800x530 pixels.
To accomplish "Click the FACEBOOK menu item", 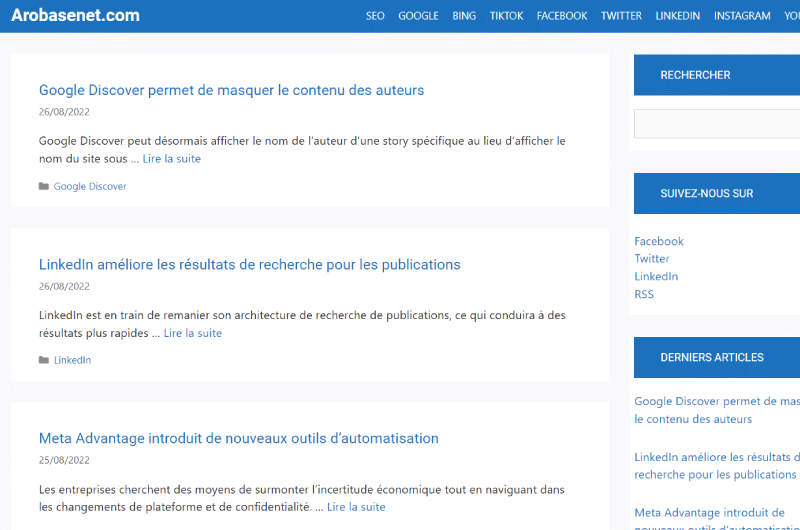I will pyautogui.click(x=562, y=16).
